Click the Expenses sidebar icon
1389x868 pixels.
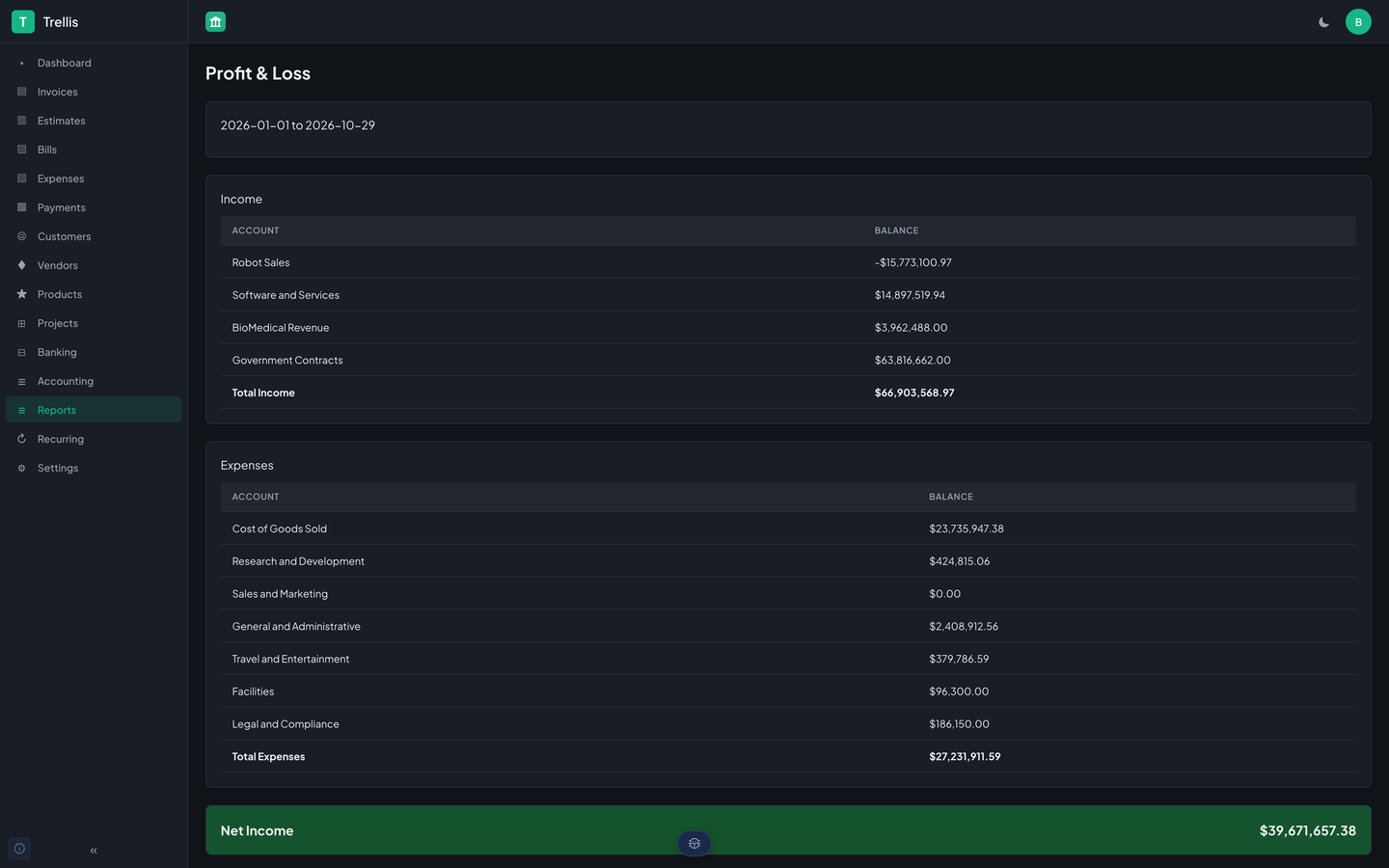click(21, 178)
